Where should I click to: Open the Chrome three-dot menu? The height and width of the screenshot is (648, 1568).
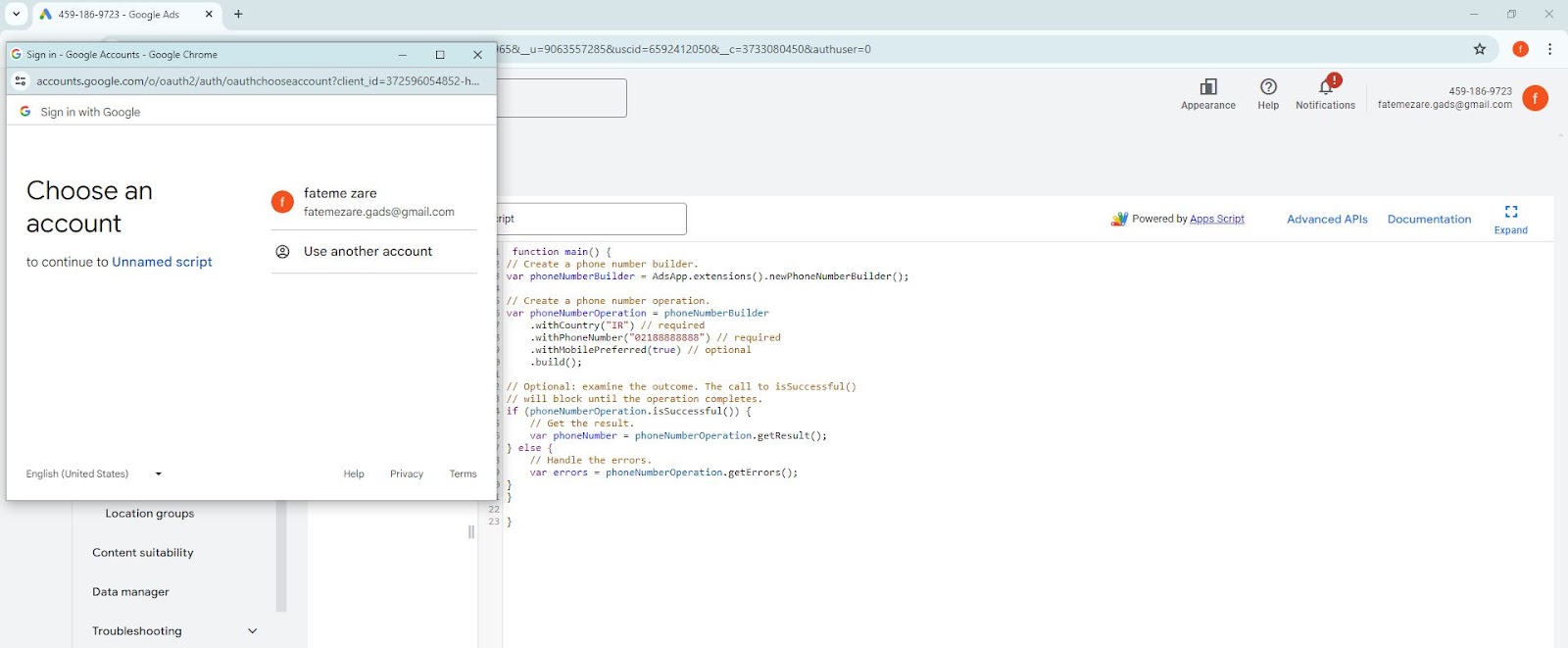coord(1549,49)
